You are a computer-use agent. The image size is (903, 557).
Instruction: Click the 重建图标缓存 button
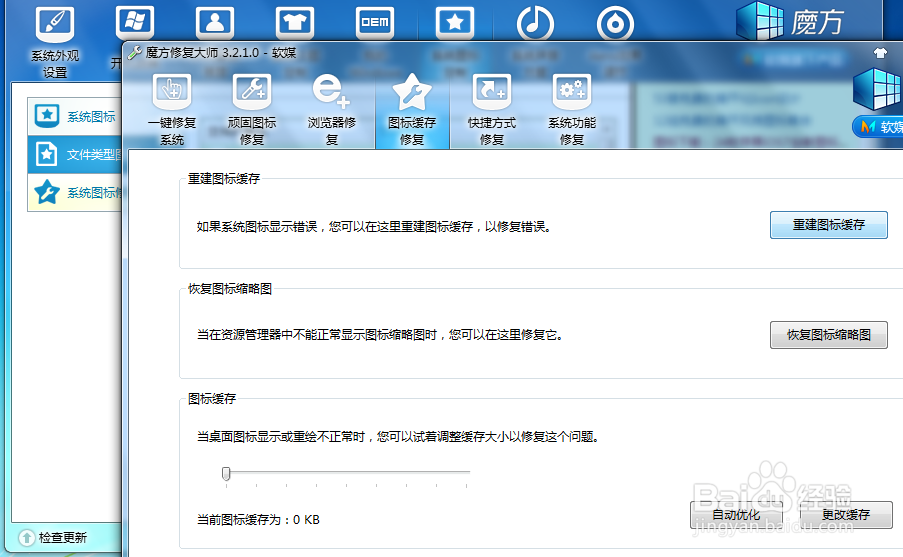coord(829,225)
